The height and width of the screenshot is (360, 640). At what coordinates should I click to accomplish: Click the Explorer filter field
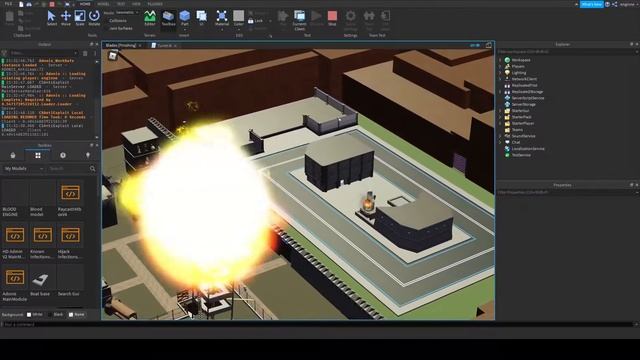[566, 52]
